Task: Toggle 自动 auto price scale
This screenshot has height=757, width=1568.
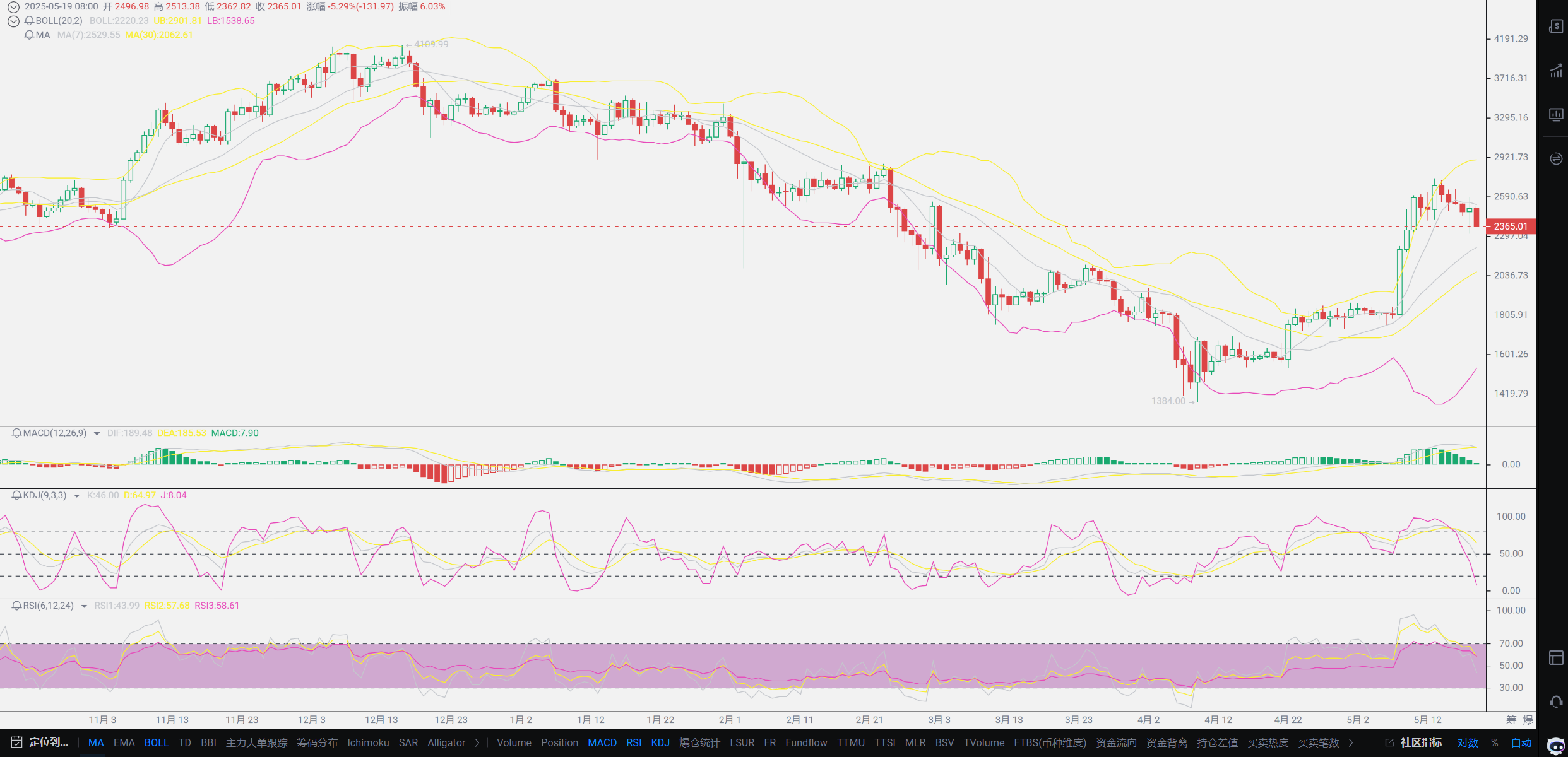Action: (x=1521, y=743)
